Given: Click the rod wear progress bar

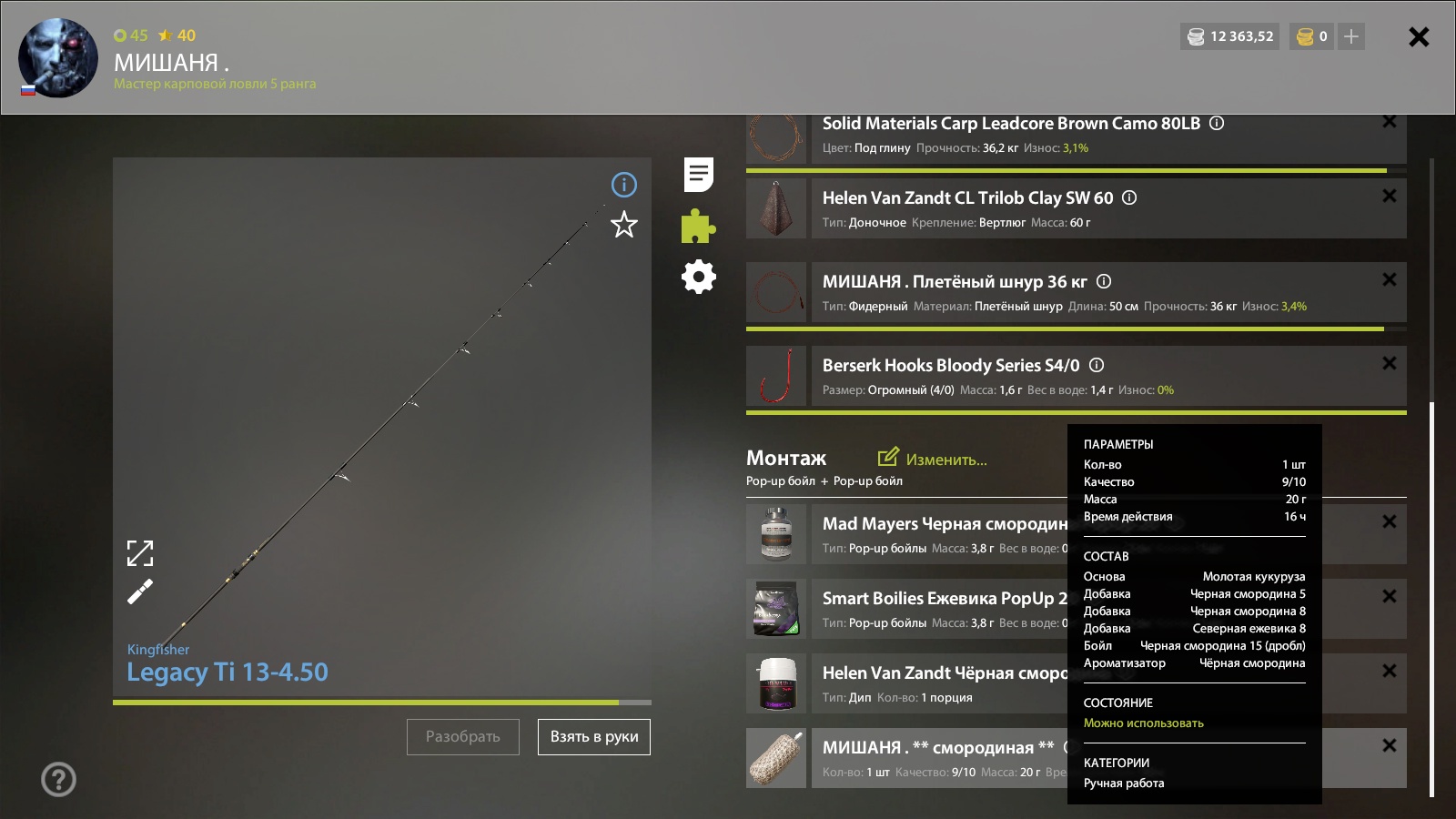Looking at the screenshot, I should (382, 703).
